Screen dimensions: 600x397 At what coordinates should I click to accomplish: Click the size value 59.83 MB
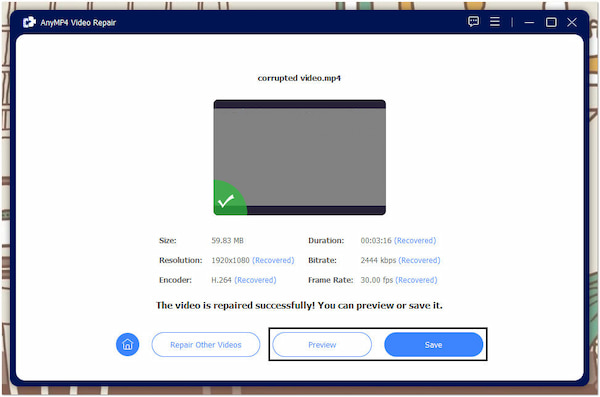[227, 240]
